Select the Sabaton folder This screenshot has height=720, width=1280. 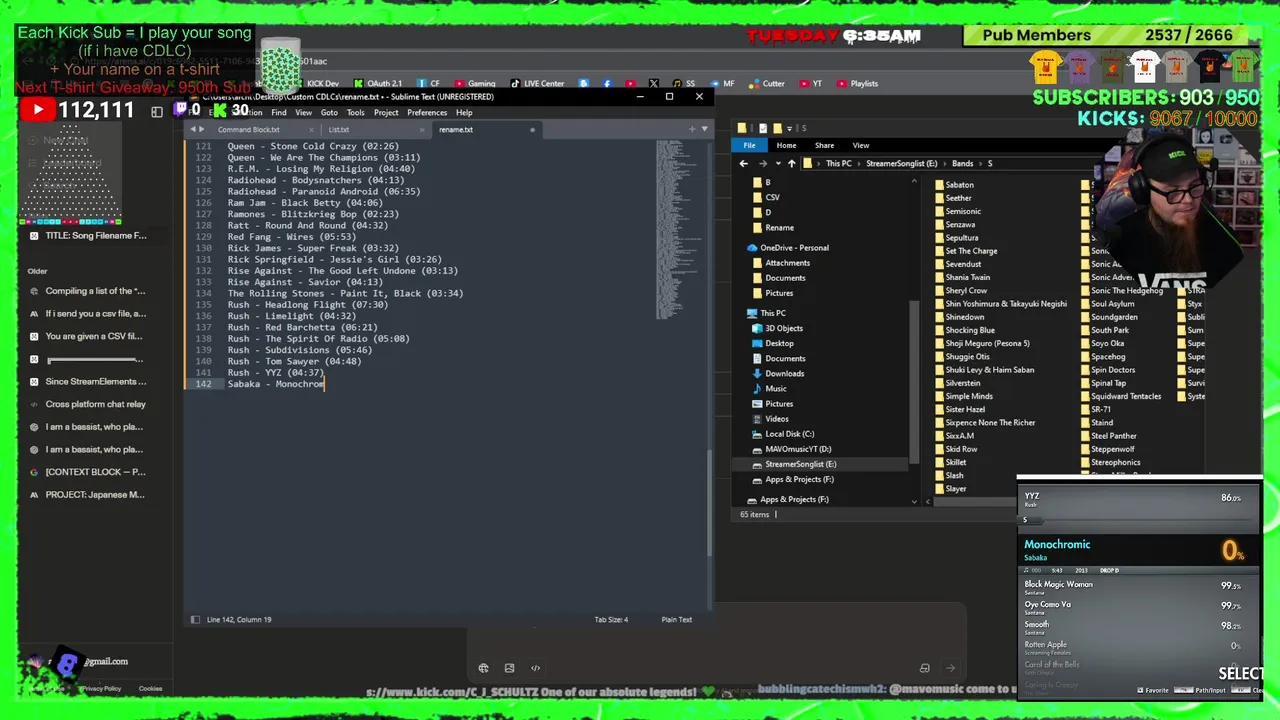(959, 185)
